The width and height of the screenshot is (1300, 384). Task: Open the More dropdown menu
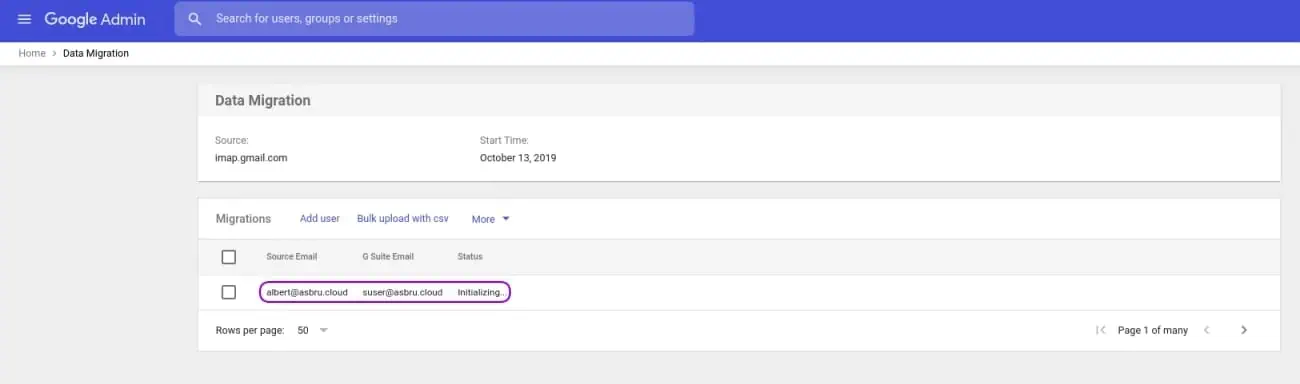tap(491, 219)
